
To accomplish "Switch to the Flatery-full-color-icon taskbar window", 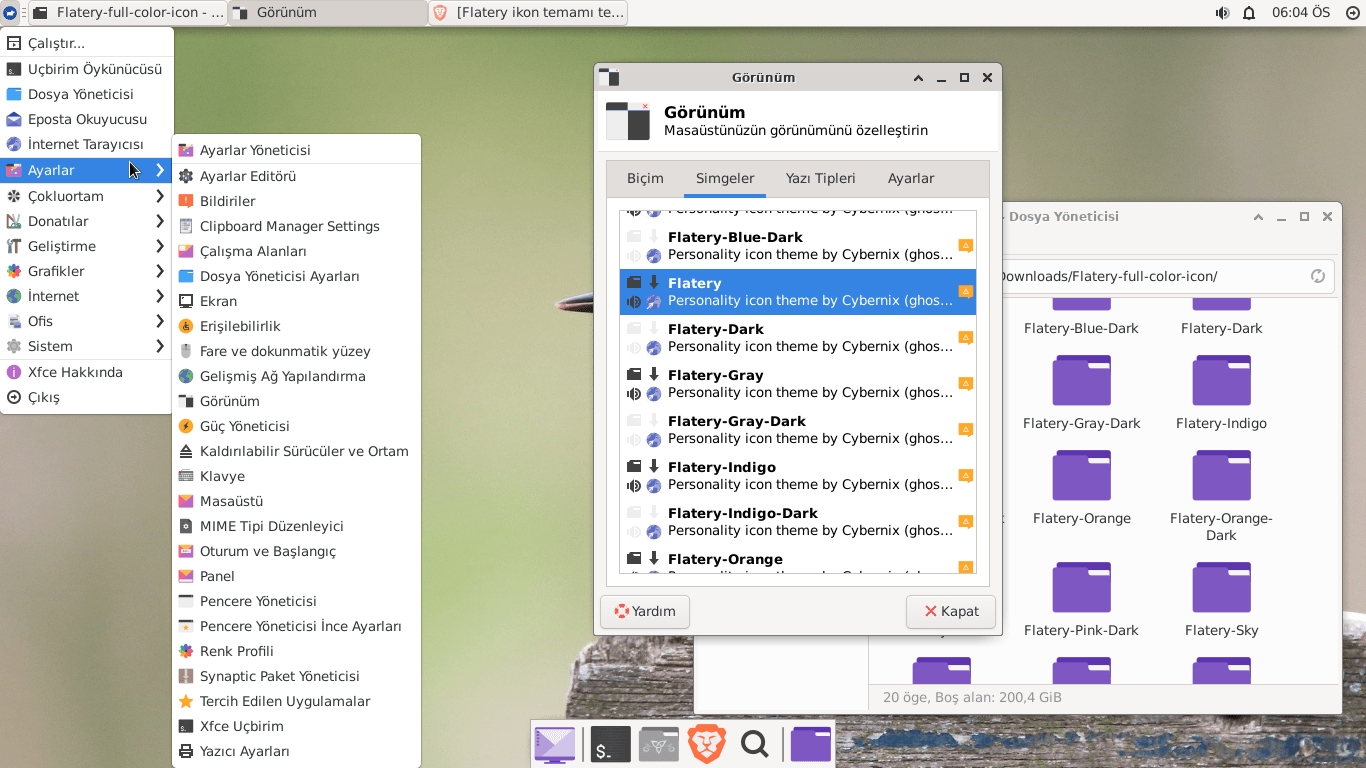I will [x=128, y=13].
